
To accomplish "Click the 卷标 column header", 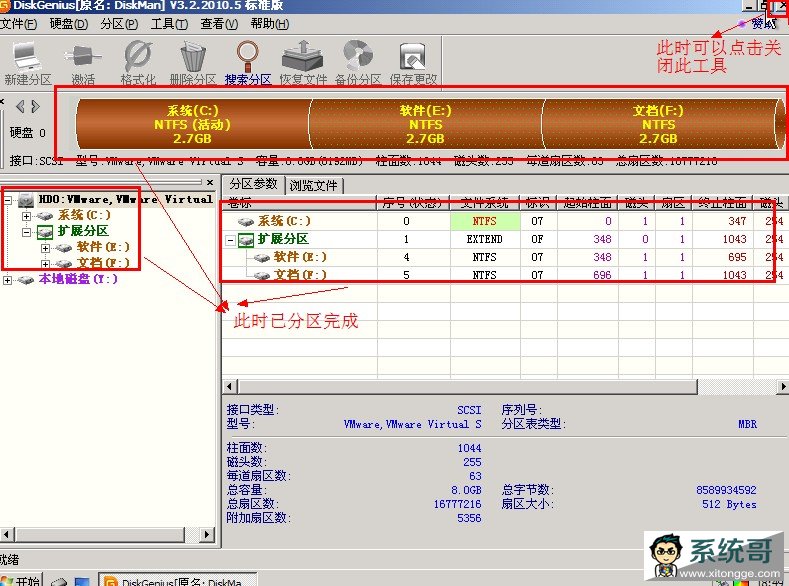I will click(300, 203).
